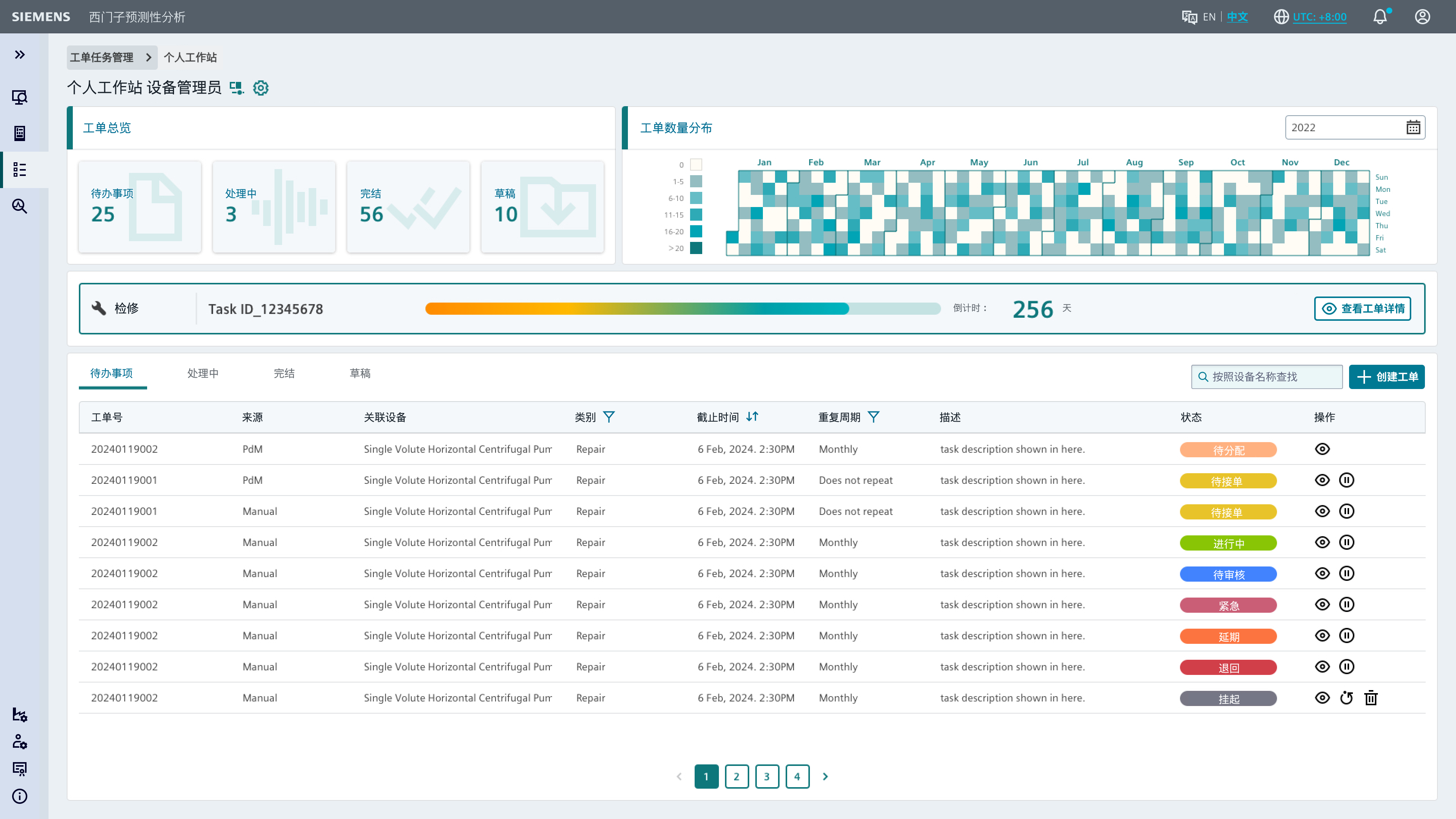Delete the 挂起 work order
The image size is (1456, 819).
pos(1371,698)
